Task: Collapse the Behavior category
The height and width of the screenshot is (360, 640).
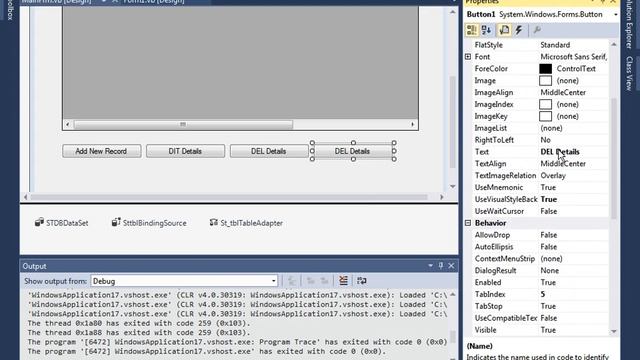Action: 468,223
